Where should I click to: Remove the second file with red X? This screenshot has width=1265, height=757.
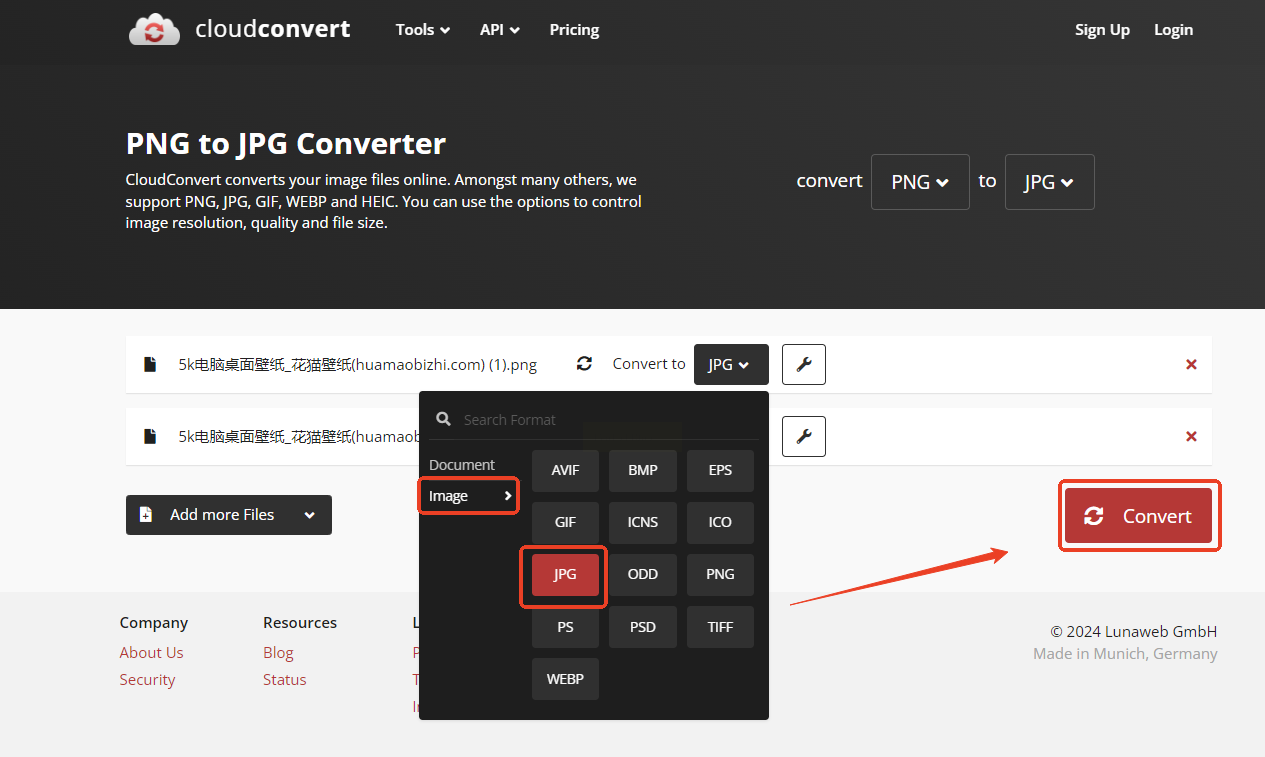[x=1191, y=437]
